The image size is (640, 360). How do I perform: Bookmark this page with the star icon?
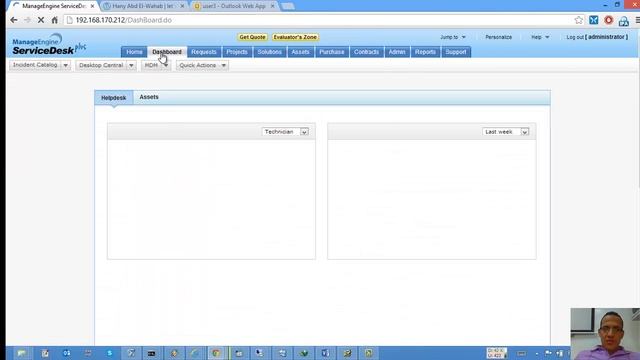[x=578, y=20]
